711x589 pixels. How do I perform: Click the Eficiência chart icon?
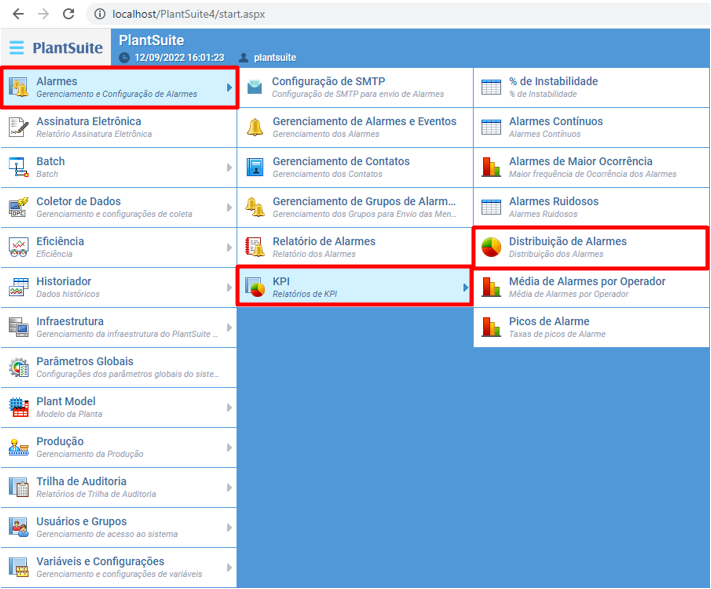tap(19, 247)
